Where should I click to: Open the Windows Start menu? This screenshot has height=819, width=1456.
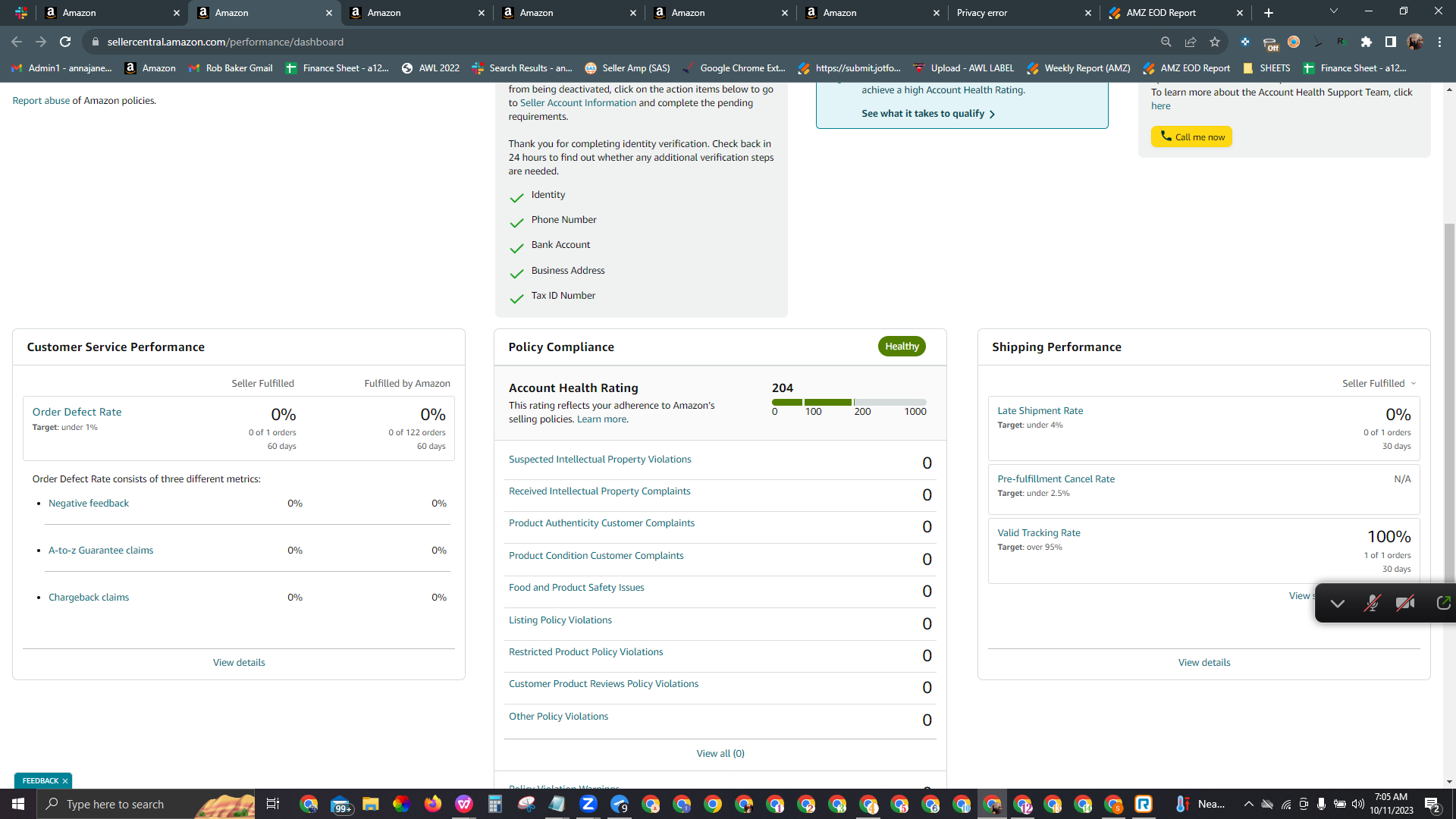18,804
